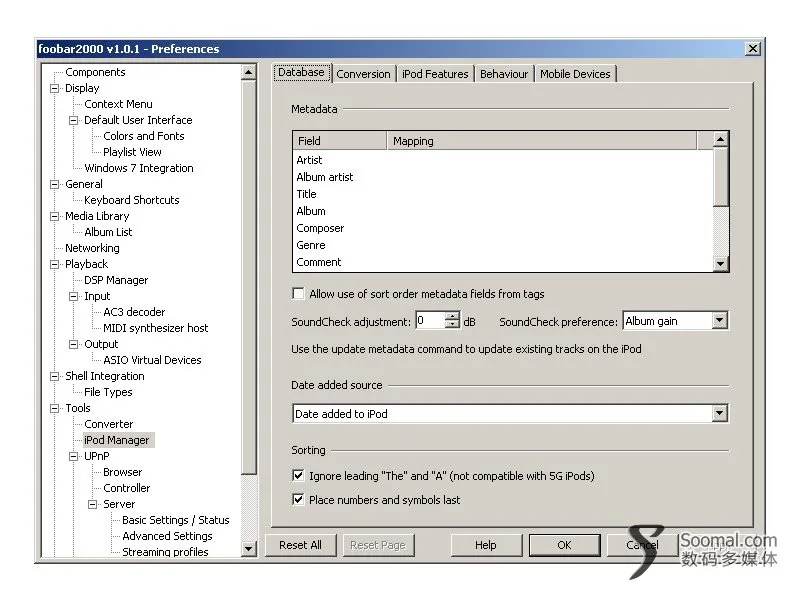Open the Networking preferences page

92,248
